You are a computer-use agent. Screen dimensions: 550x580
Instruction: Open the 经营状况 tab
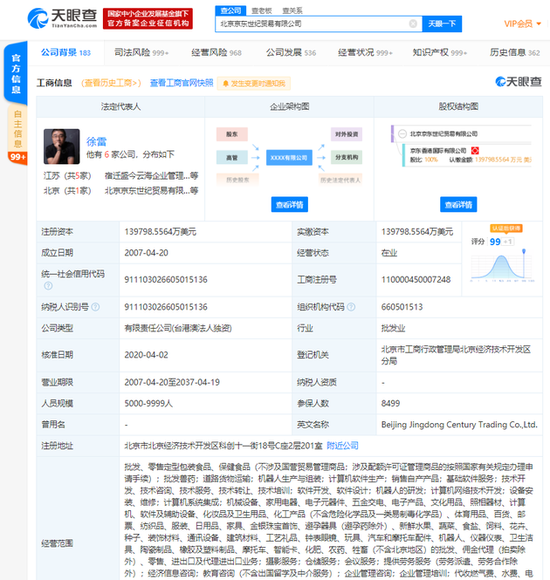[x=365, y=53]
